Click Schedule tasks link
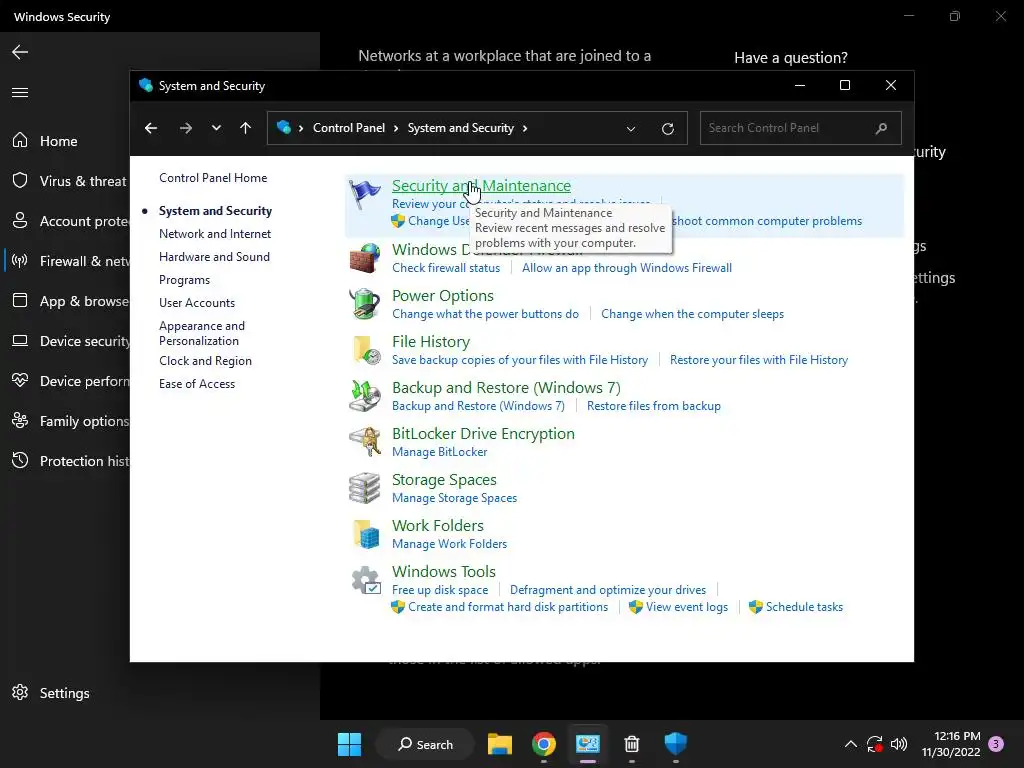Screen dimensions: 1024x768 pos(805,607)
